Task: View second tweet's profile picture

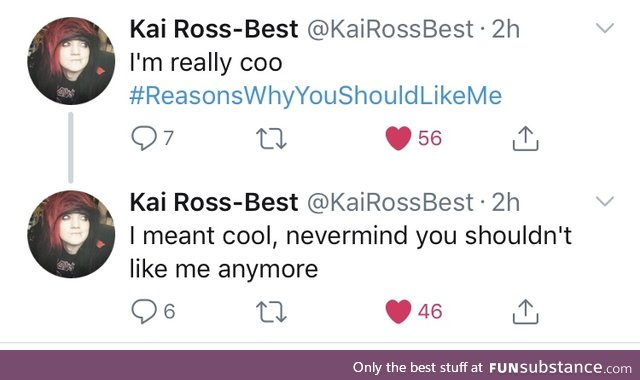Action: pos(71,234)
